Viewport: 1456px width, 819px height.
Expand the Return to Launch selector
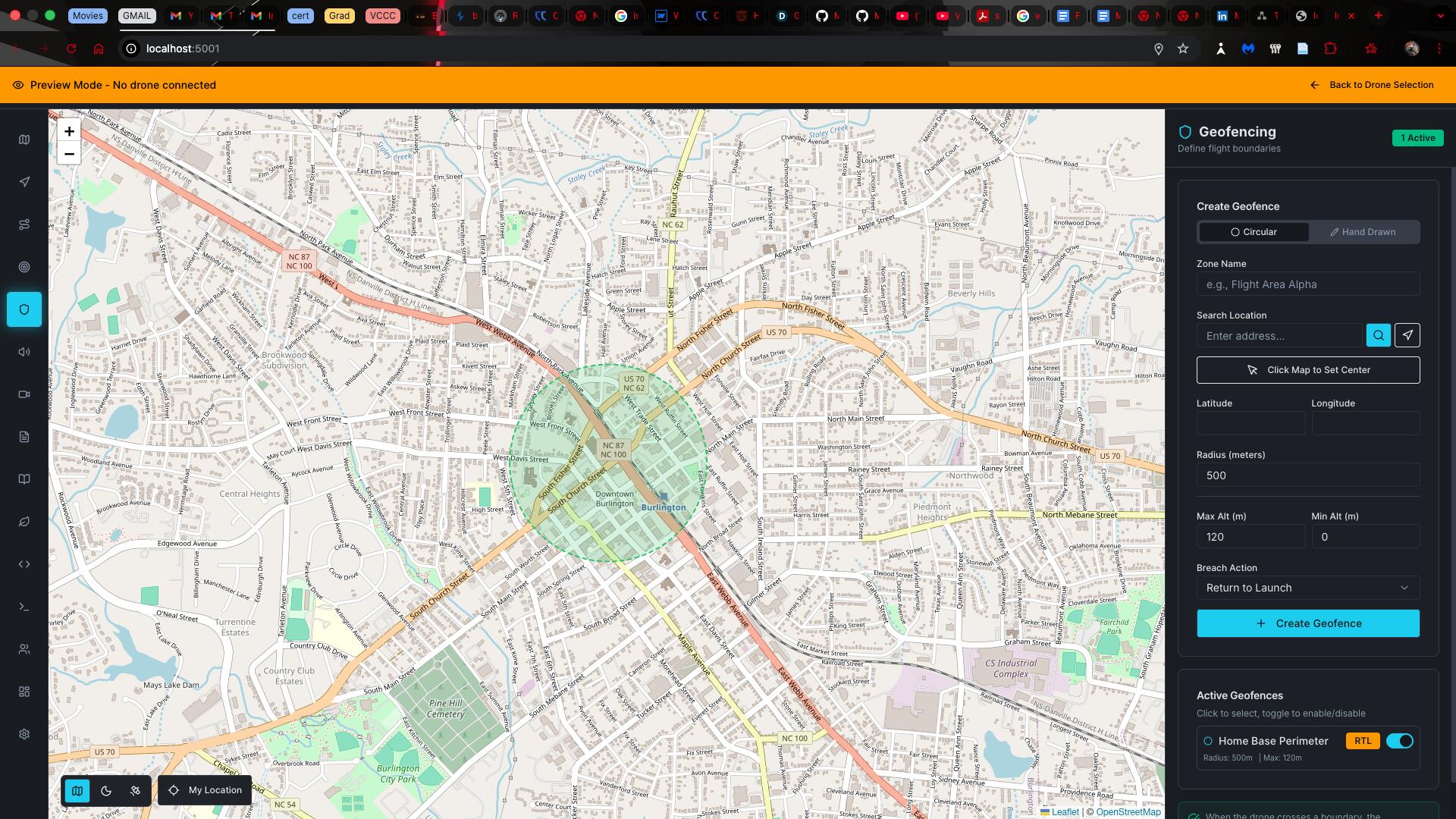coord(1307,588)
